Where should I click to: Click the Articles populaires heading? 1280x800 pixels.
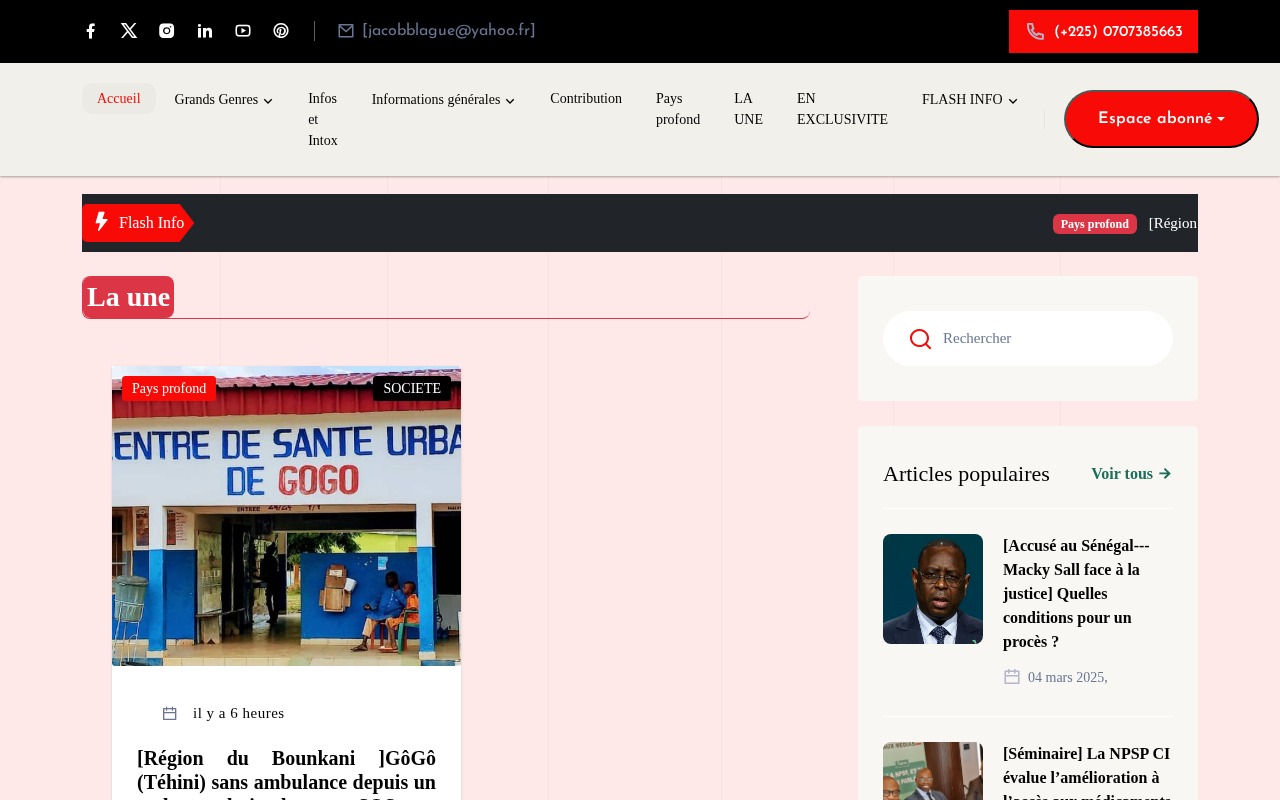tap(966, 474)
